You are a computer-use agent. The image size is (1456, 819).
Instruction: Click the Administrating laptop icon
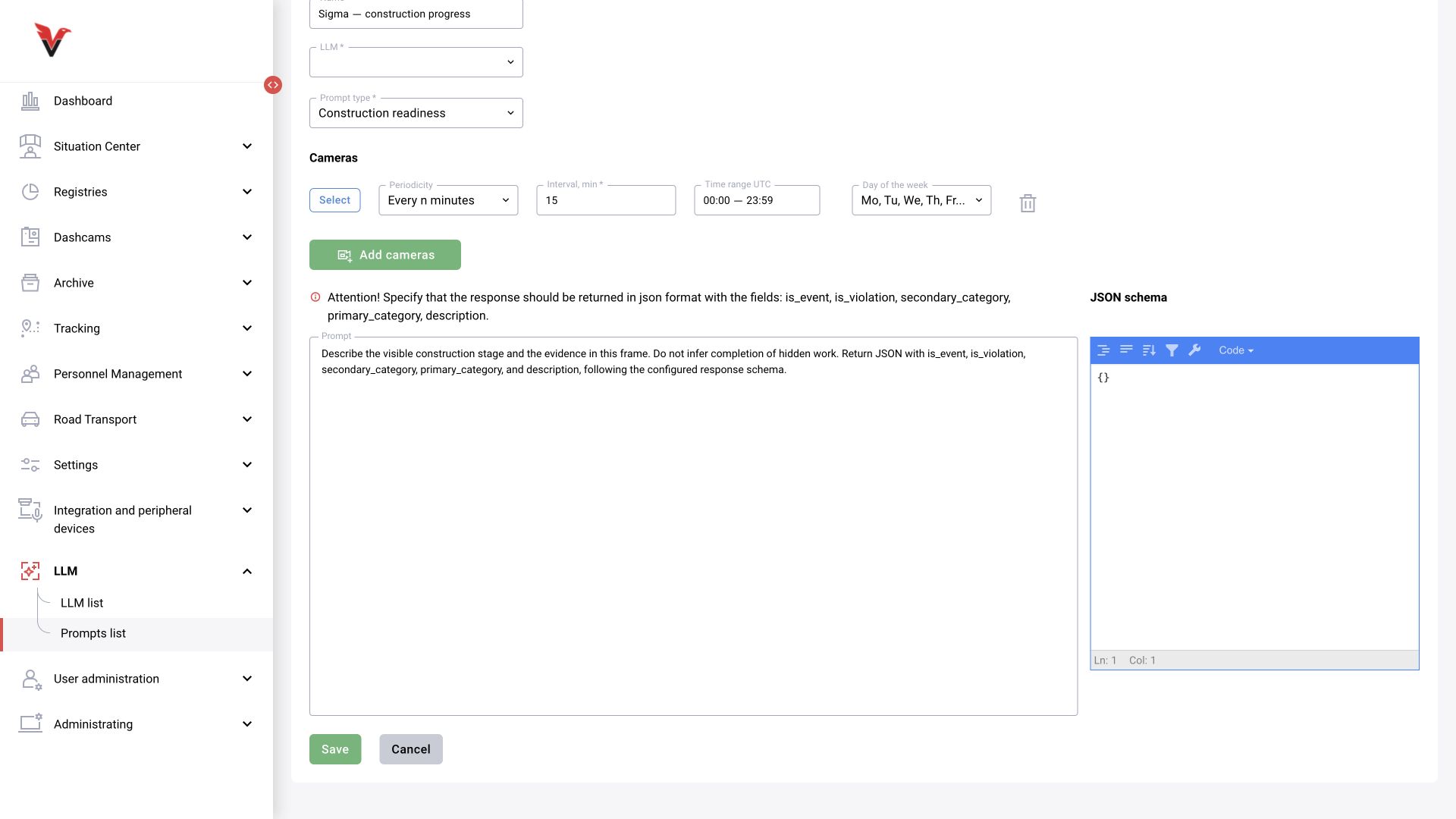[x=30, y=723]
